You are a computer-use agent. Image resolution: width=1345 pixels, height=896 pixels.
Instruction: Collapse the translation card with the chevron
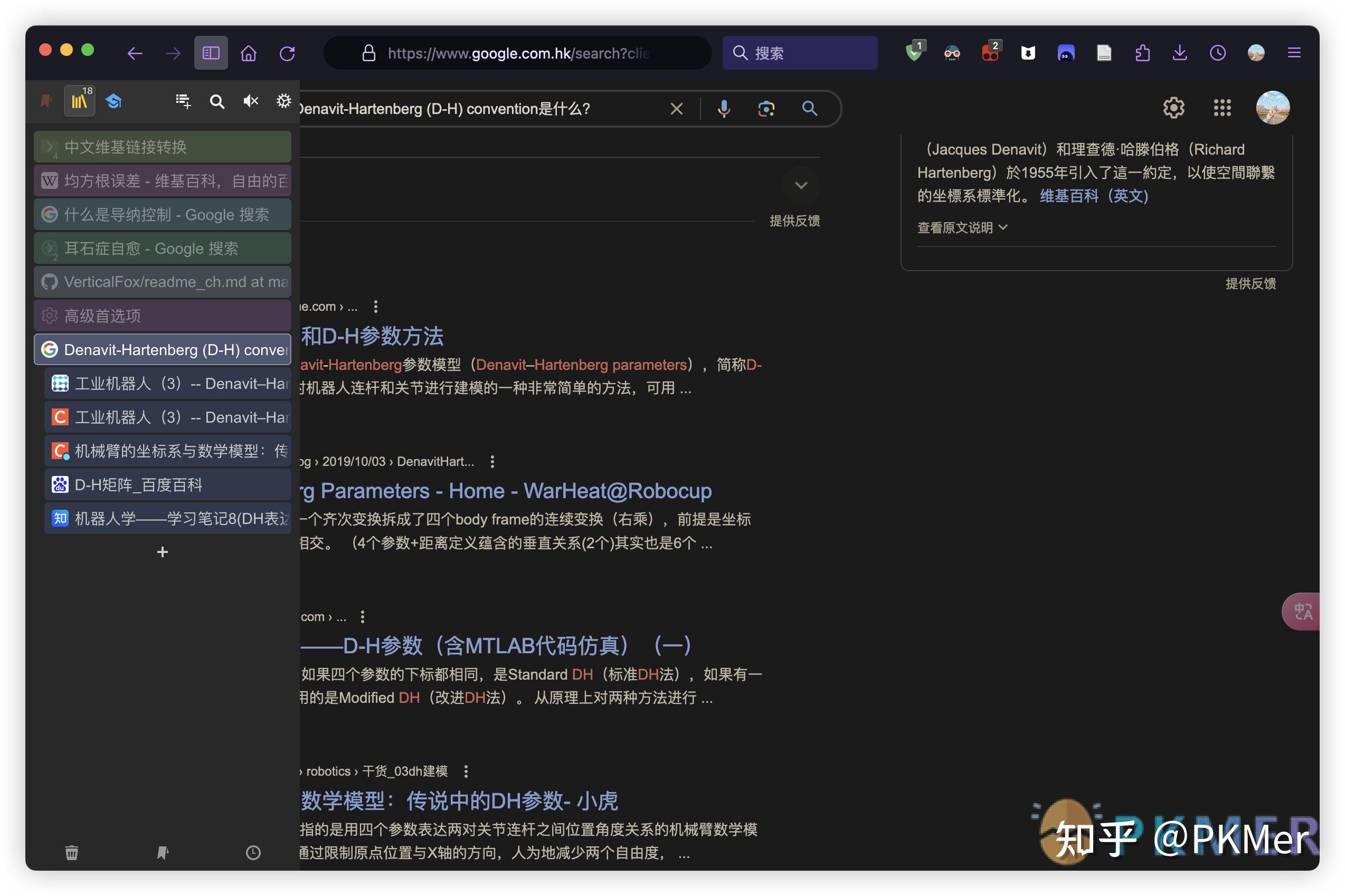800,185
